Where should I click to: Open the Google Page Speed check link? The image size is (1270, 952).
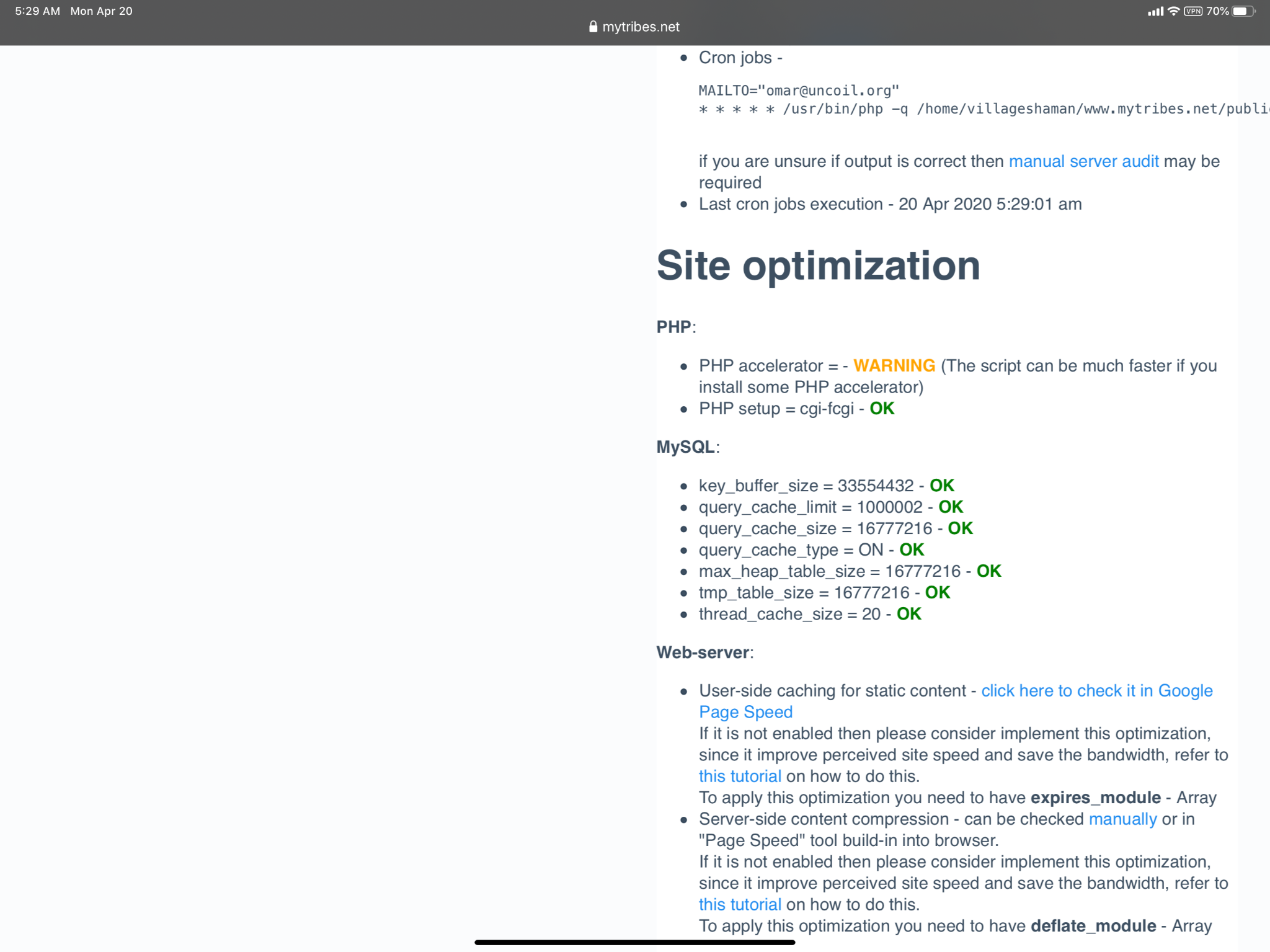point(1096,691)
